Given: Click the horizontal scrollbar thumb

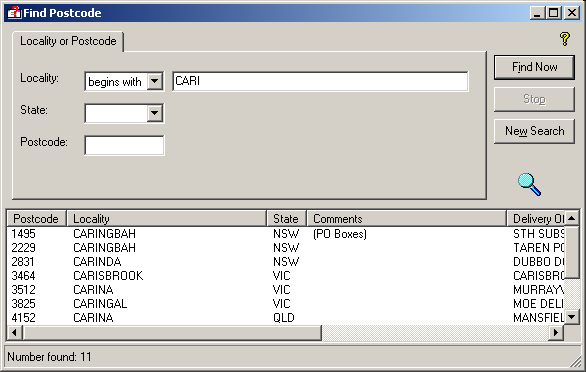Looking at the screenshot, I should click(172, 332).
